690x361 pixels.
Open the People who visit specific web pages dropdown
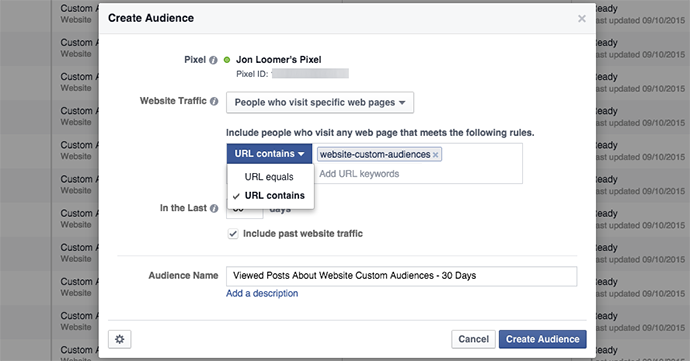[x=320, y=103]
